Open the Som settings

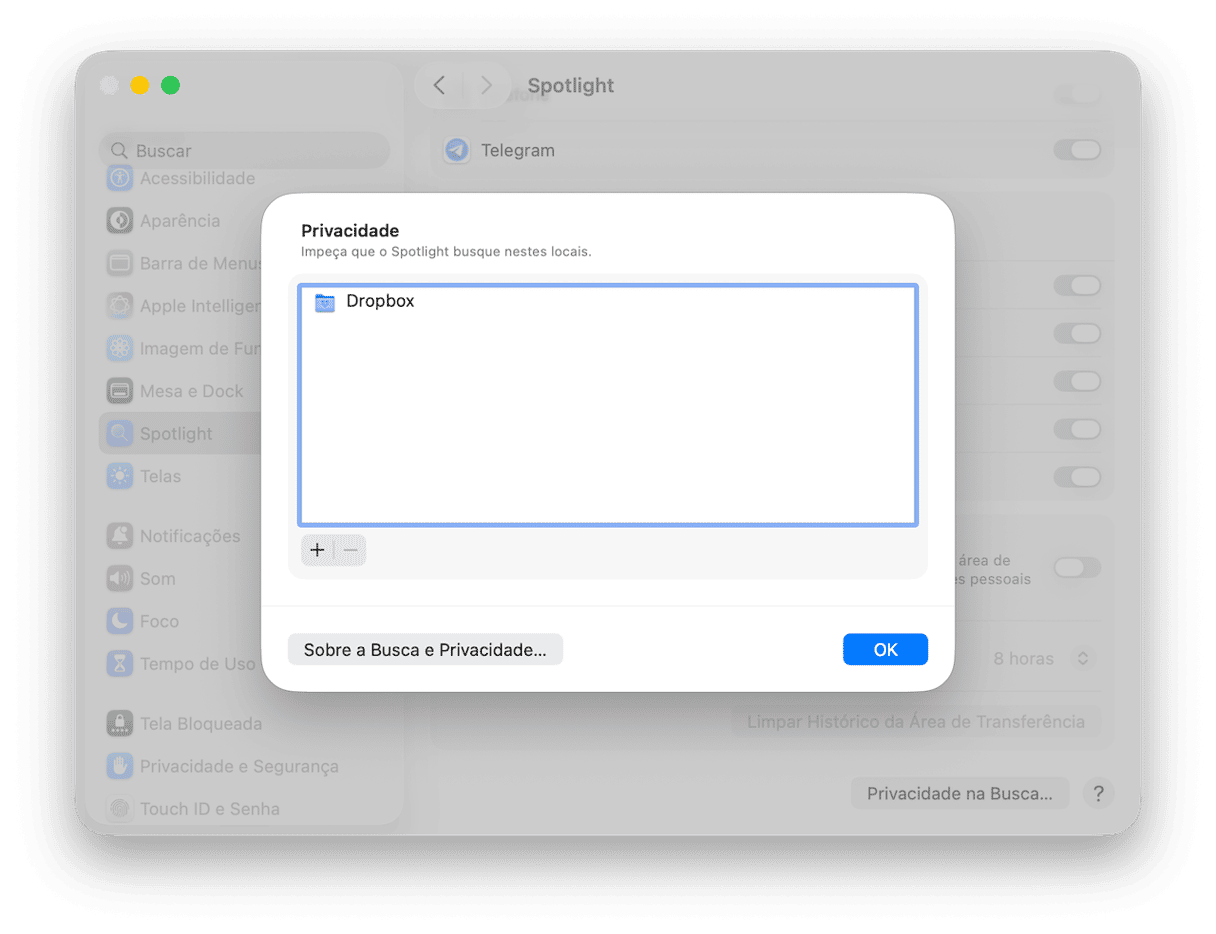pyautogui.click(x=157, y=579)
